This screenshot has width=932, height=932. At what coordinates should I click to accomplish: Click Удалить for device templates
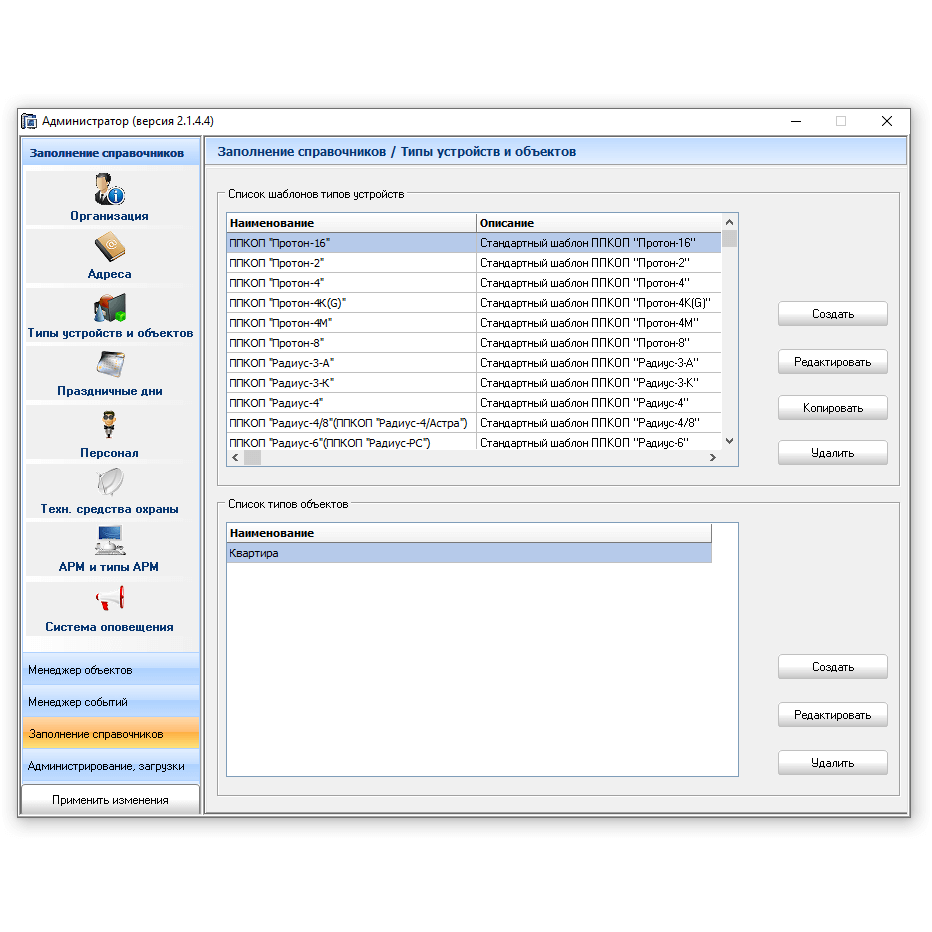[x=833, y=453]
